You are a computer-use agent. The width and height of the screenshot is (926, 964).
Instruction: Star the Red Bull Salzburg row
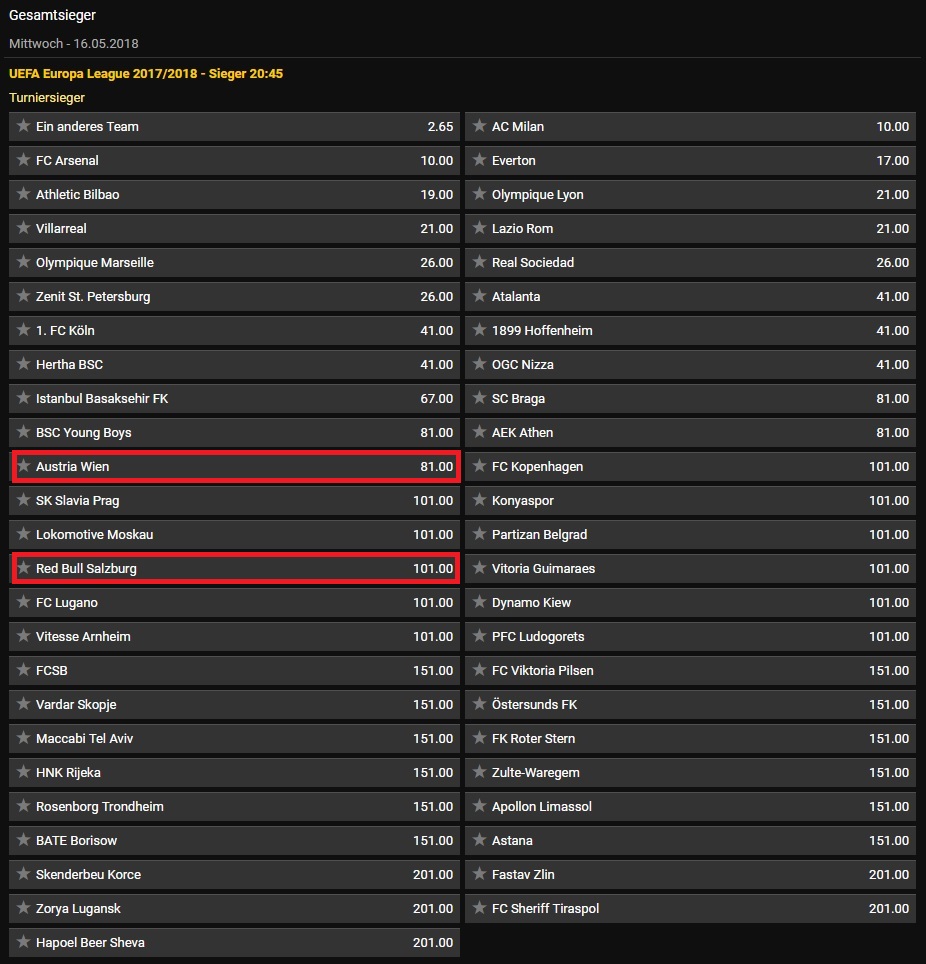pyautogui.click(x=23, y=568)
